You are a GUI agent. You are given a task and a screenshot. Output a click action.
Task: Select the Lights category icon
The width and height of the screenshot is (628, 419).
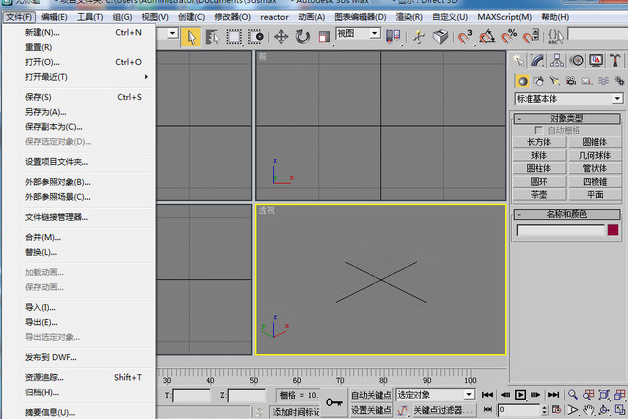click(x=555, y=81)
